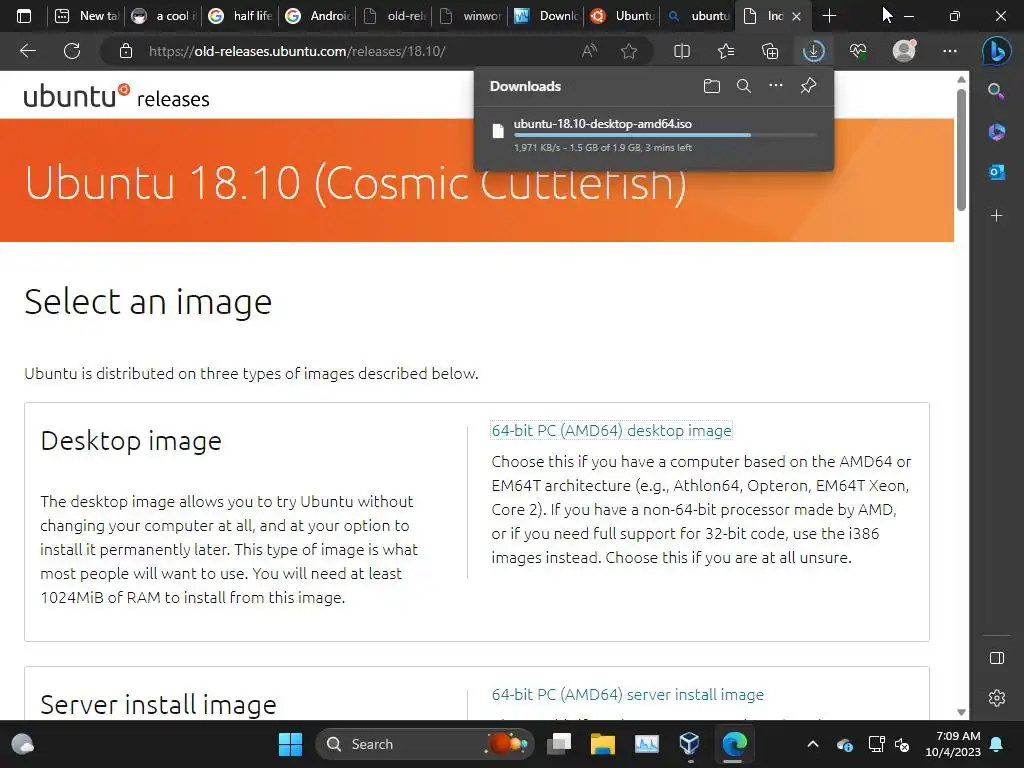This screenshot has width=1024, height=768.
Task: Open a new browser tab
Action: (829, 16)
